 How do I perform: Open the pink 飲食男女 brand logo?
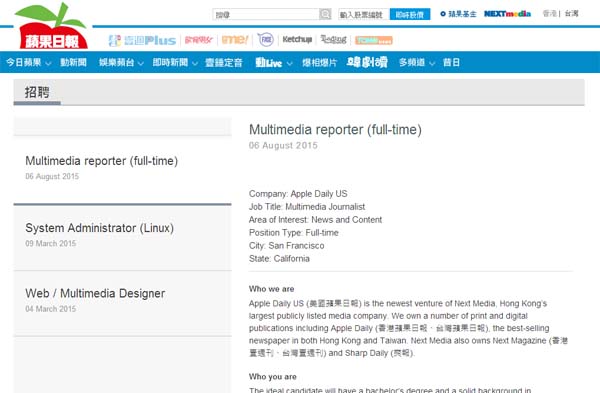tap(198, 40)
